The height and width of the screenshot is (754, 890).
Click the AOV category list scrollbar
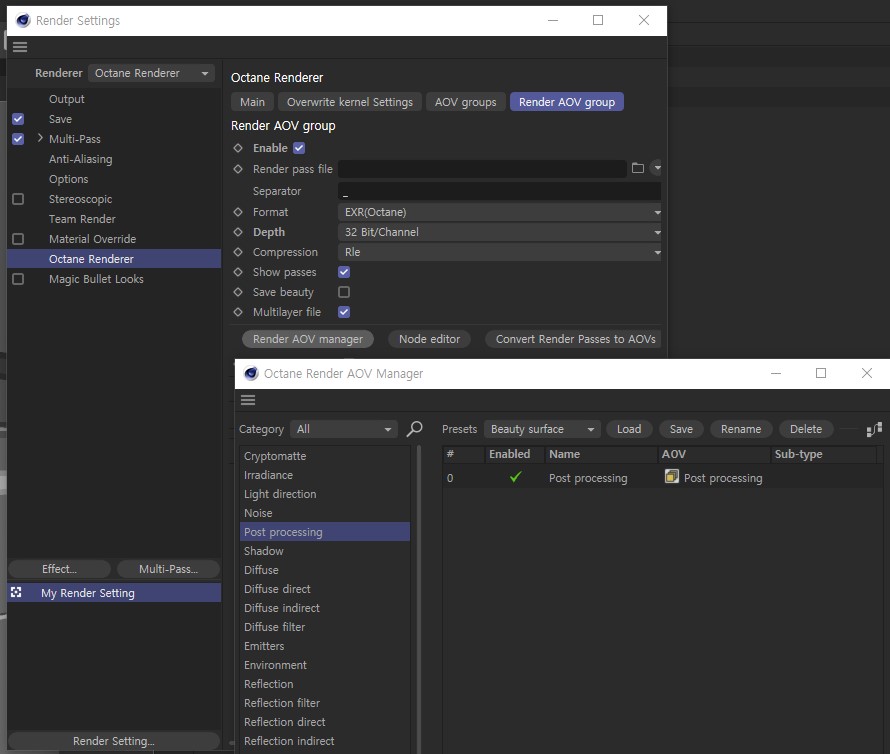coord(419,600)
